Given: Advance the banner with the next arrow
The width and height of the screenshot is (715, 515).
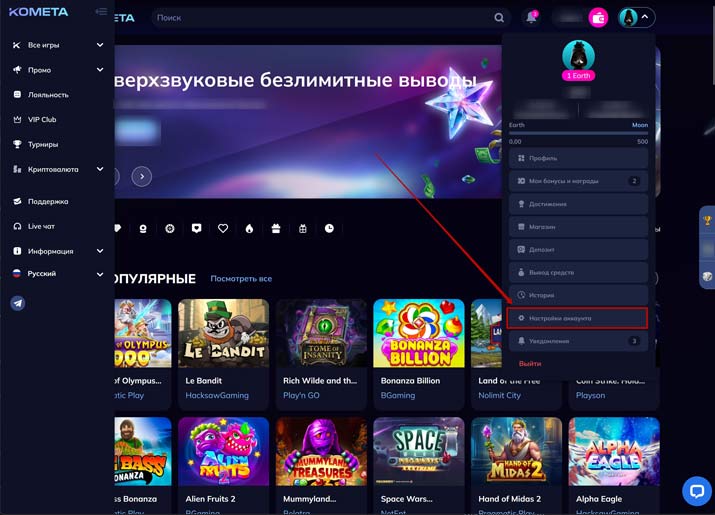Looking at the screenshot, I should [x=142, y=177].
